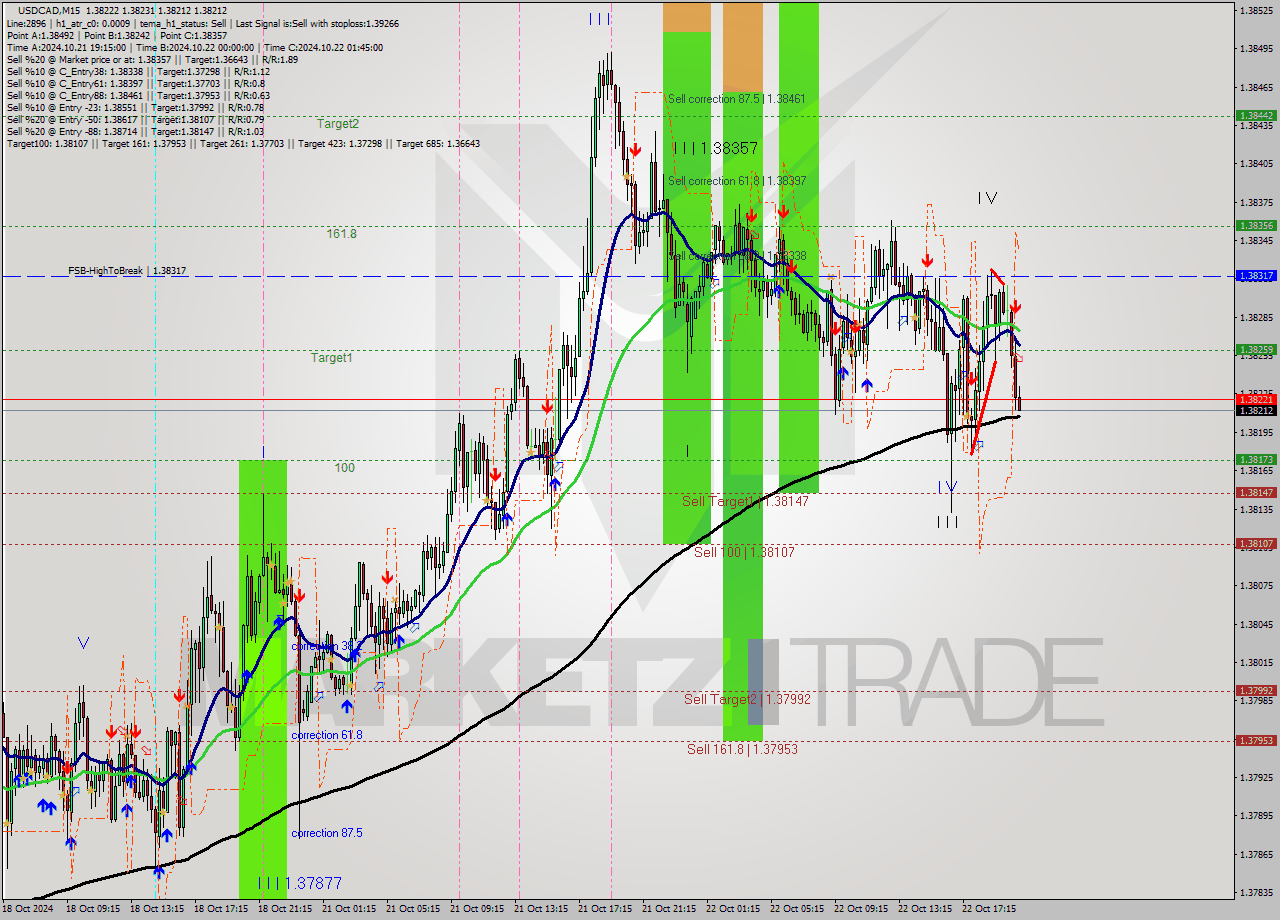Image resolution: width=1280 pixels, height=920 pixels.
Task: Click the '22 Oct 17:15' time axis label
Action: click(x=989, y=909)
